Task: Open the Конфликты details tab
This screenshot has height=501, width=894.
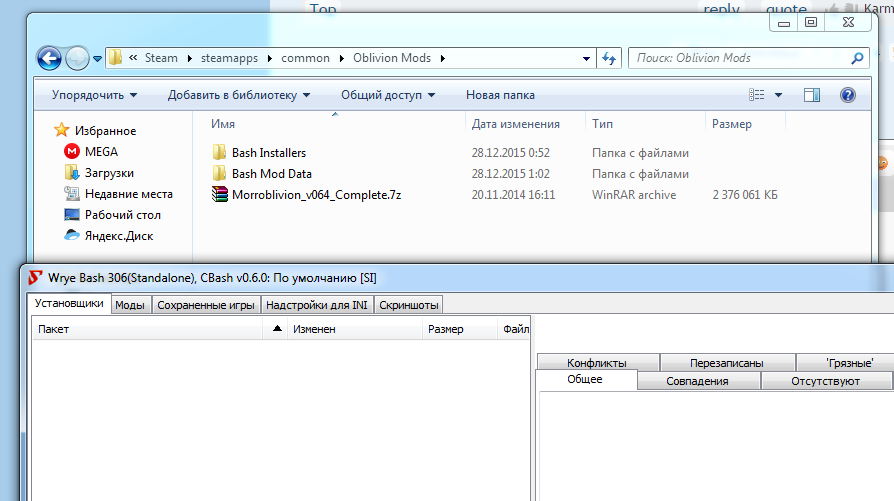Action: click(598, 362)
